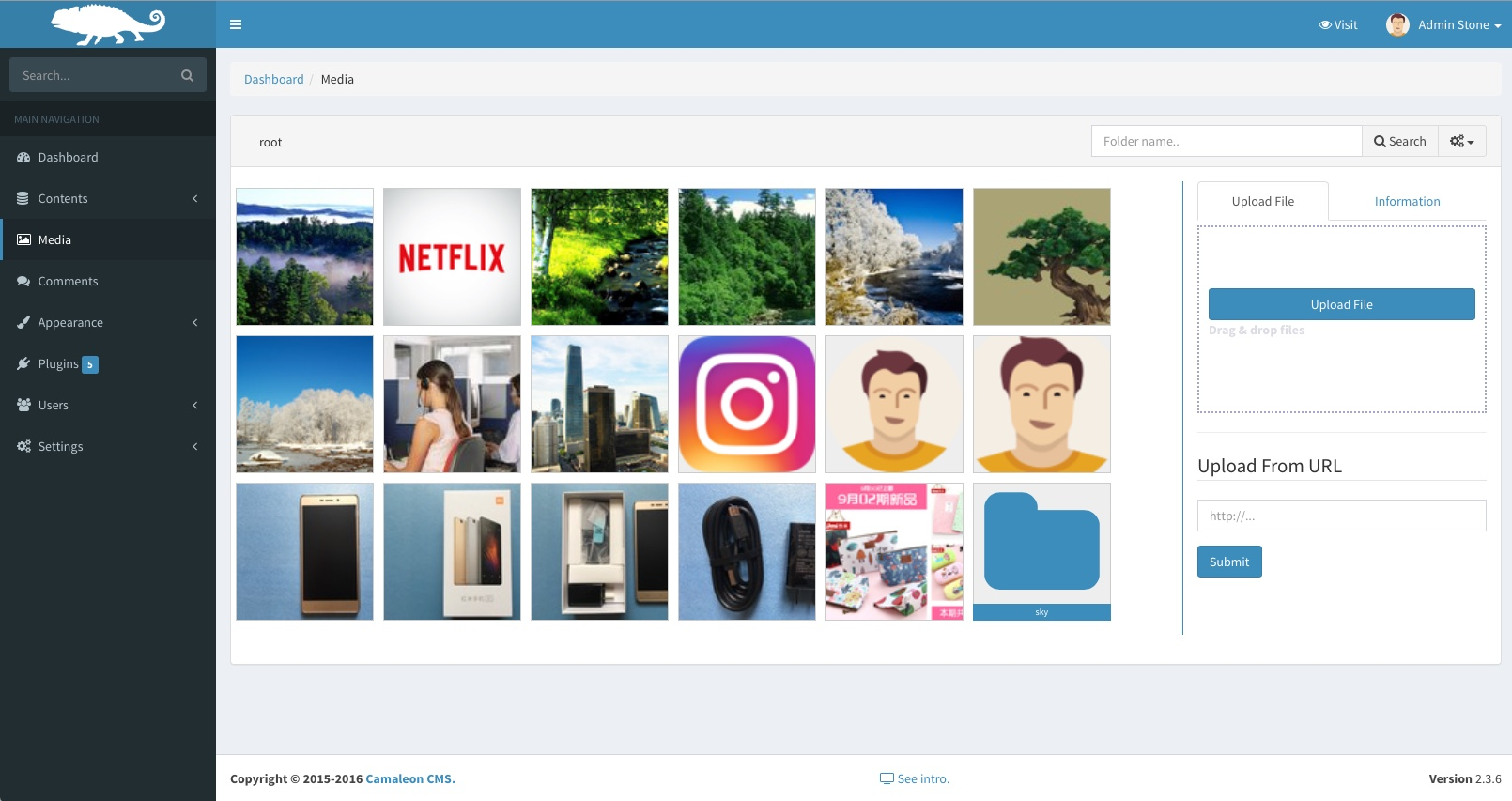Click the Search folder button

1400,141
